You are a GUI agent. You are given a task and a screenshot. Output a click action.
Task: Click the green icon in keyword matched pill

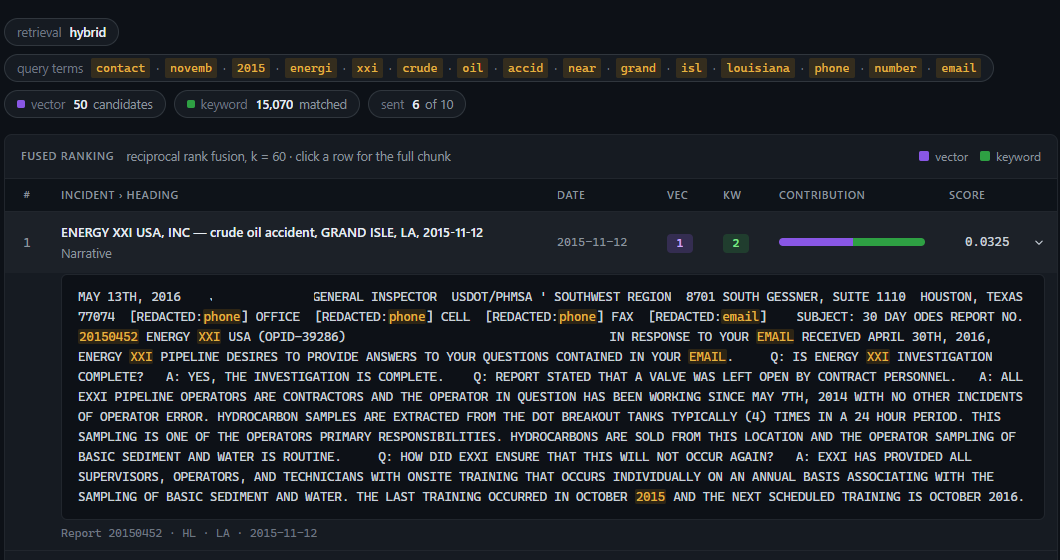[x=191, y=104]
